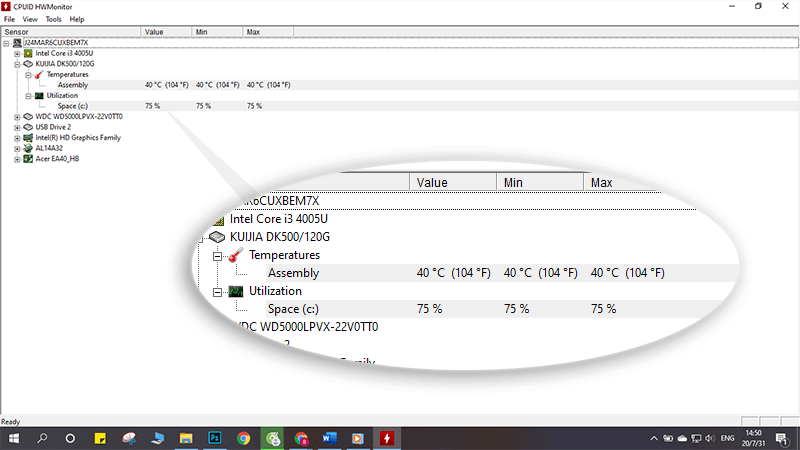Open Cortana circle on taskbar
This screenshot has height=450, width=800.
pyautogui.click(x=70, y=438)
